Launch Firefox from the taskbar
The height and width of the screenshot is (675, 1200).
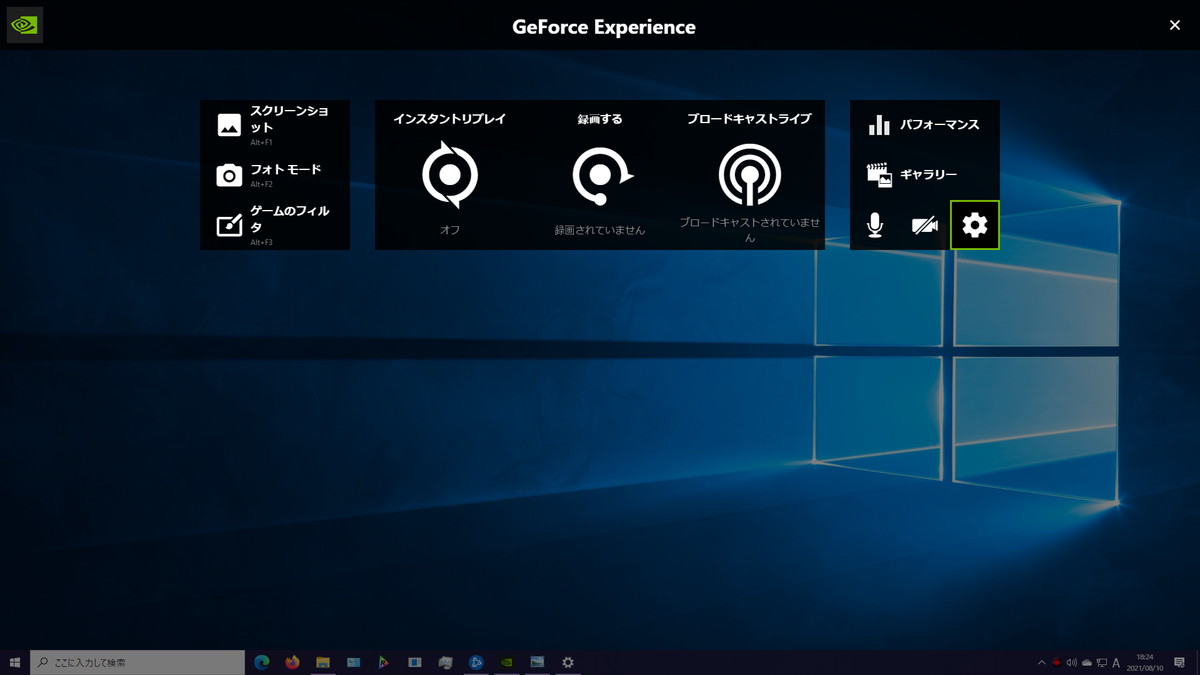tap(292, 662)
